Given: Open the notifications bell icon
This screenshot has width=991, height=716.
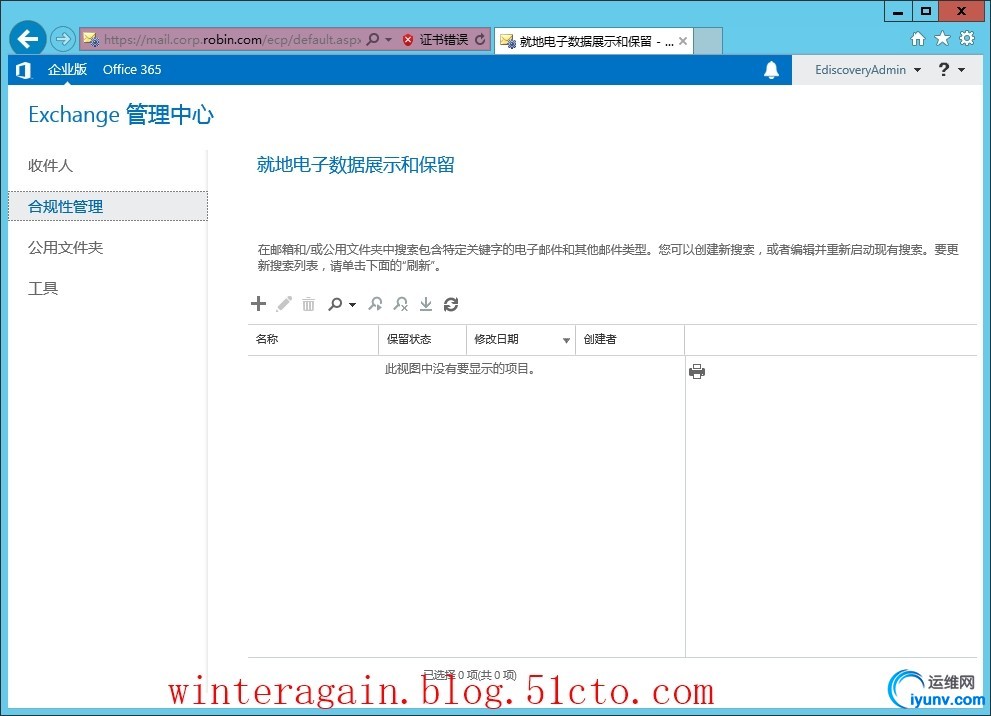Looking at the screenshot, I should pyautogui.click(x=771, y=70).
